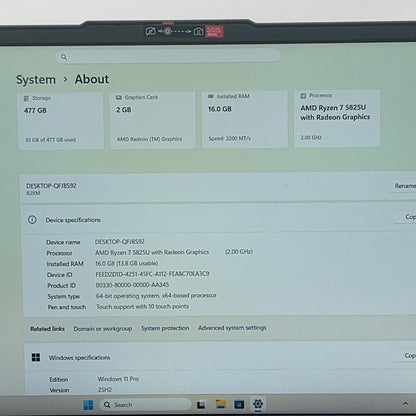Image resolution: width=416 pixels, height=416 pixels.
Task: Click the Windows Start button
Action: tap(88, 405)
